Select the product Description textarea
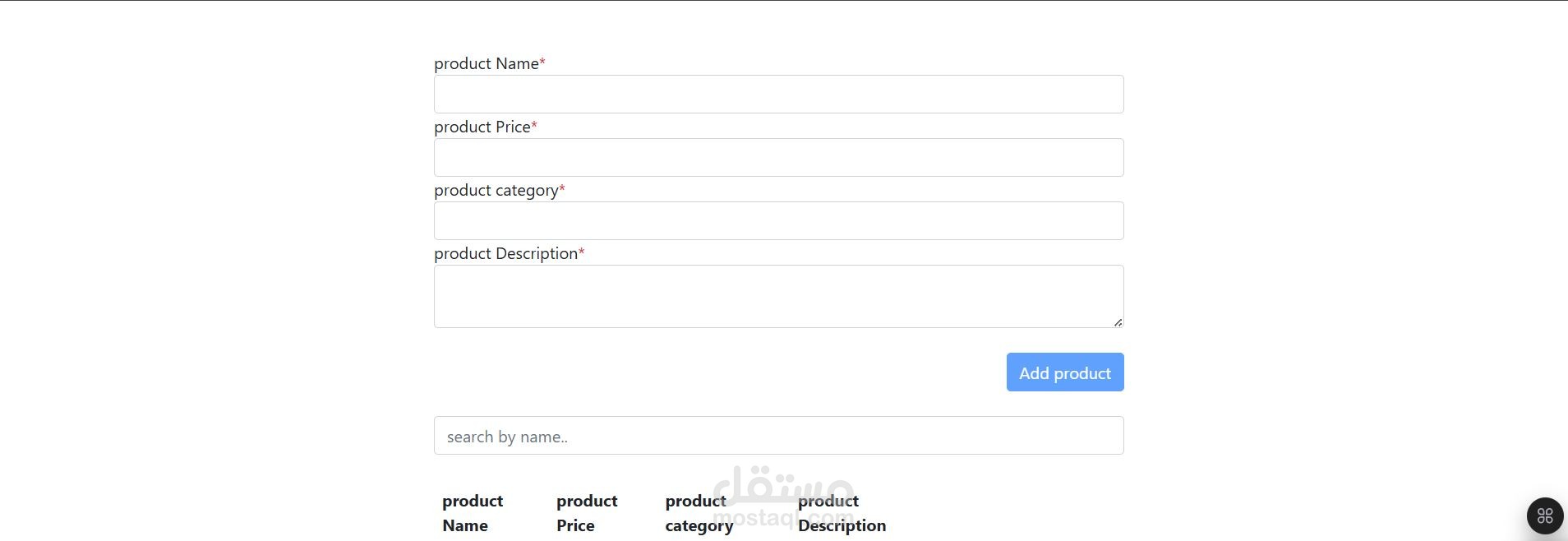This screenshot has width=1568, height=541. (x=777, y=296)
